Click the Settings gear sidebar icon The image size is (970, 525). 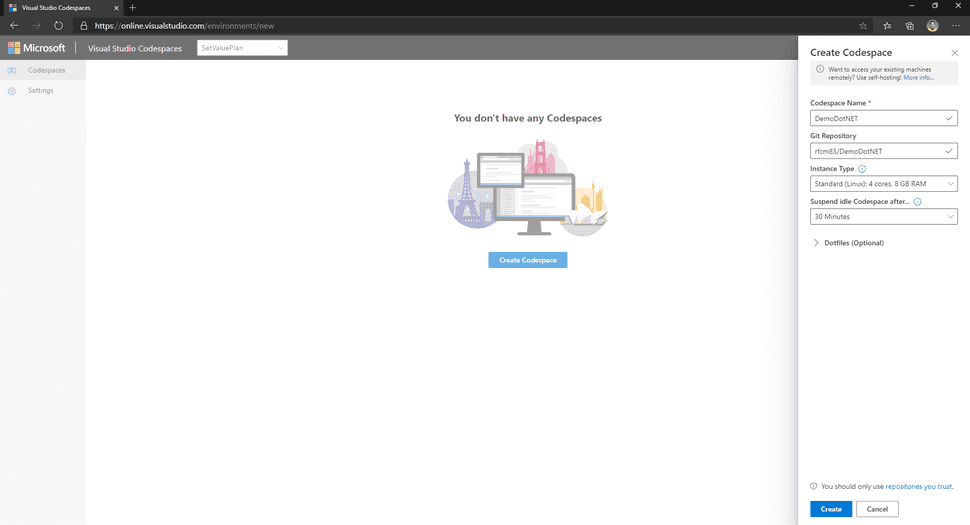(x=12, y=91)
